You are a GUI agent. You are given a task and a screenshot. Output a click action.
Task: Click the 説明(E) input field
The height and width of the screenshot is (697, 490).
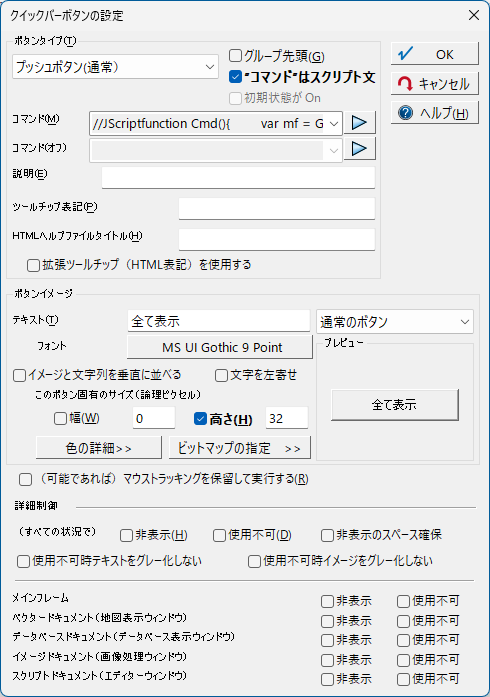[x=238, y=177]
